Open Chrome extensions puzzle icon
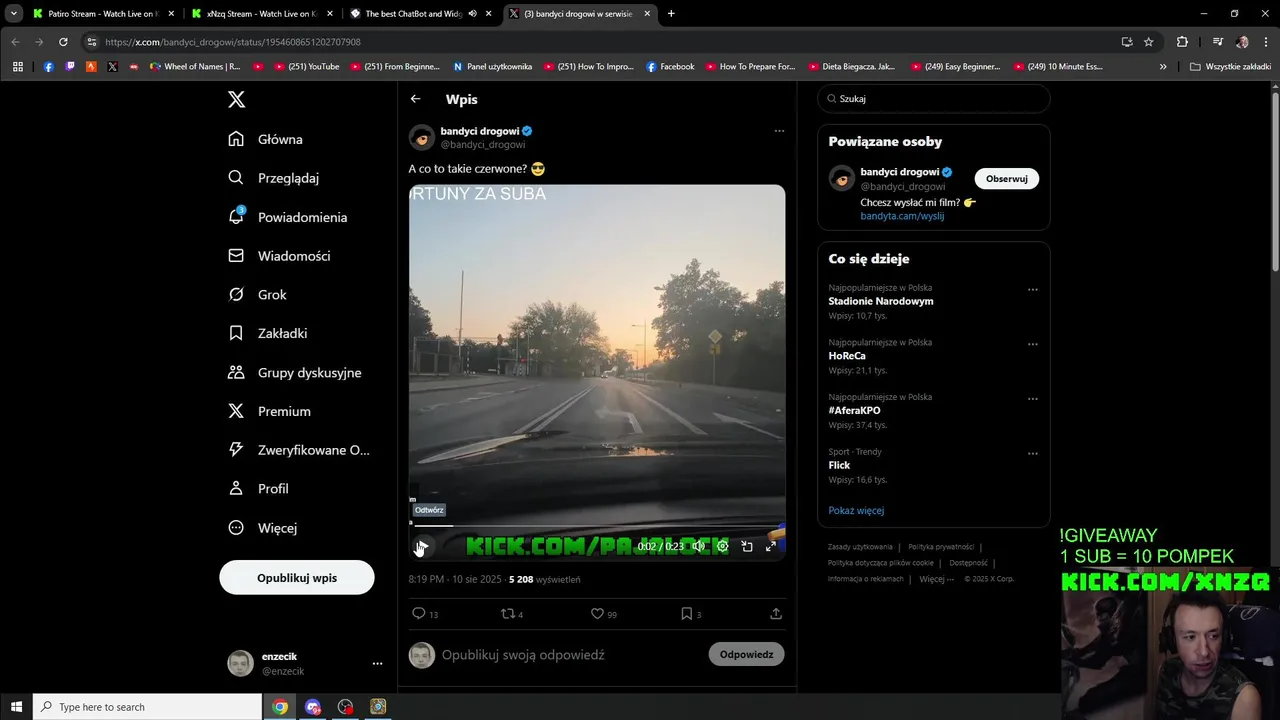 (x=1182, y=42)
